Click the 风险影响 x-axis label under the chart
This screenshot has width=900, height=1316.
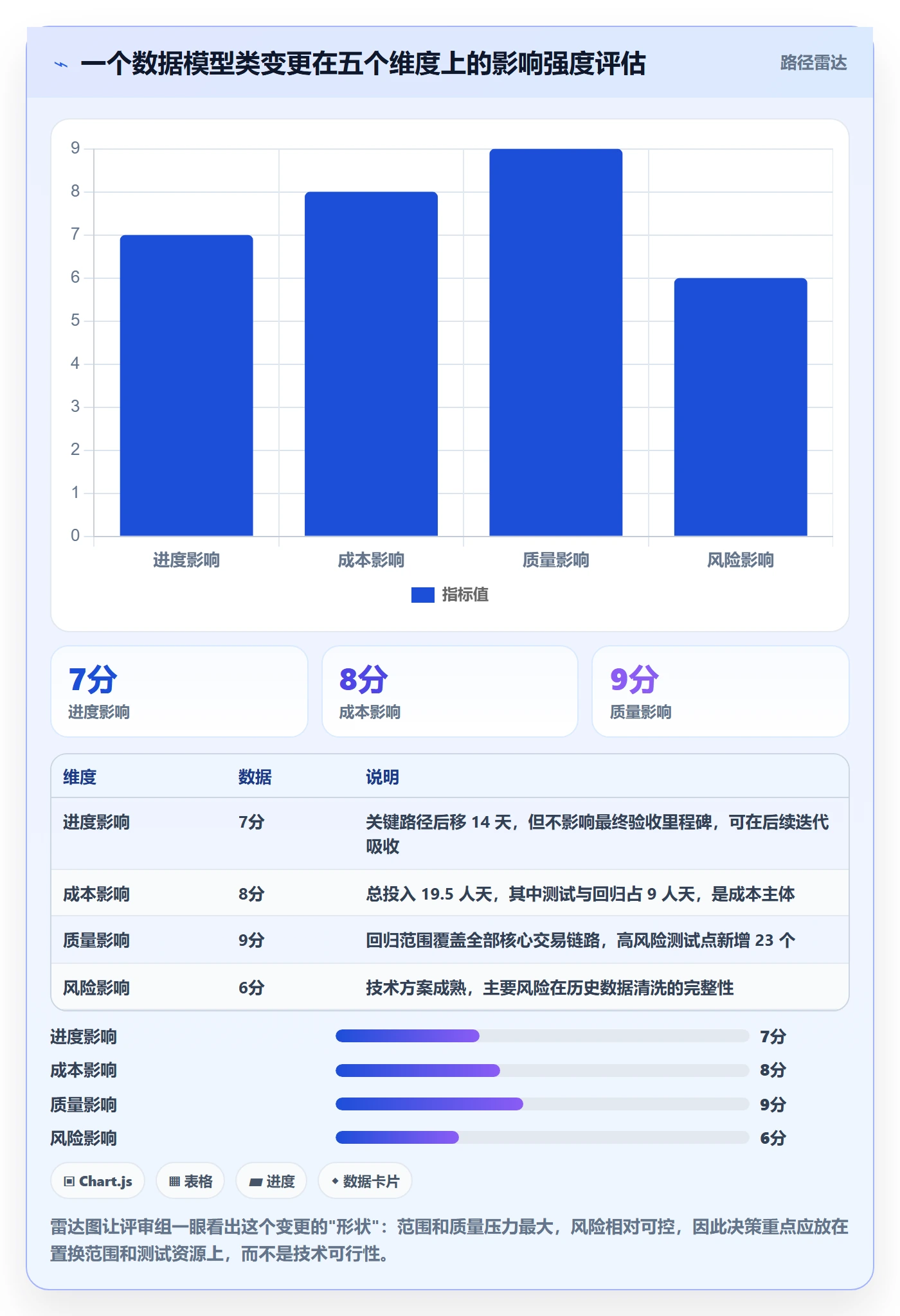(741, 560)
